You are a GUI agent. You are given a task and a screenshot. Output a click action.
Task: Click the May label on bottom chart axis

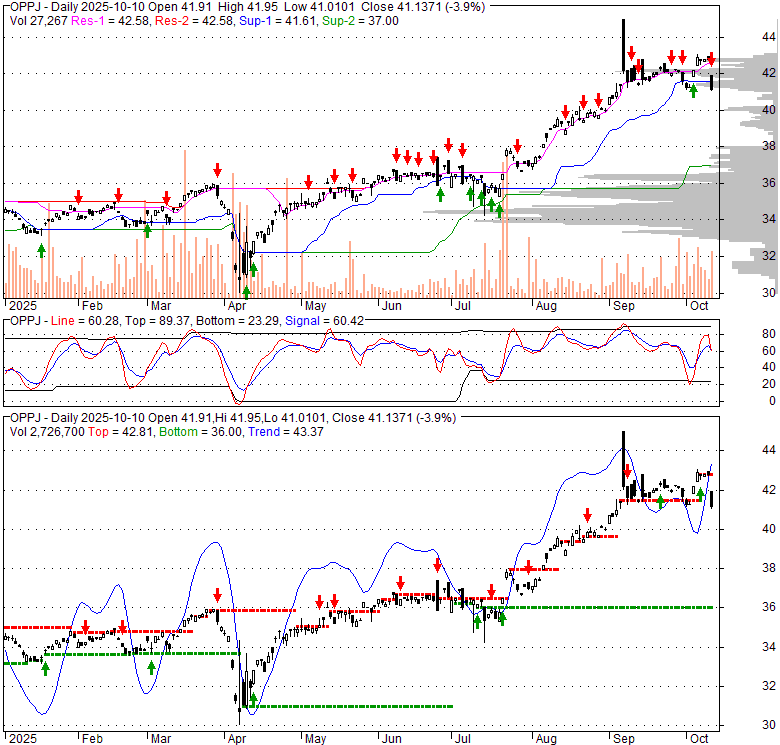[x=315, y=739]
